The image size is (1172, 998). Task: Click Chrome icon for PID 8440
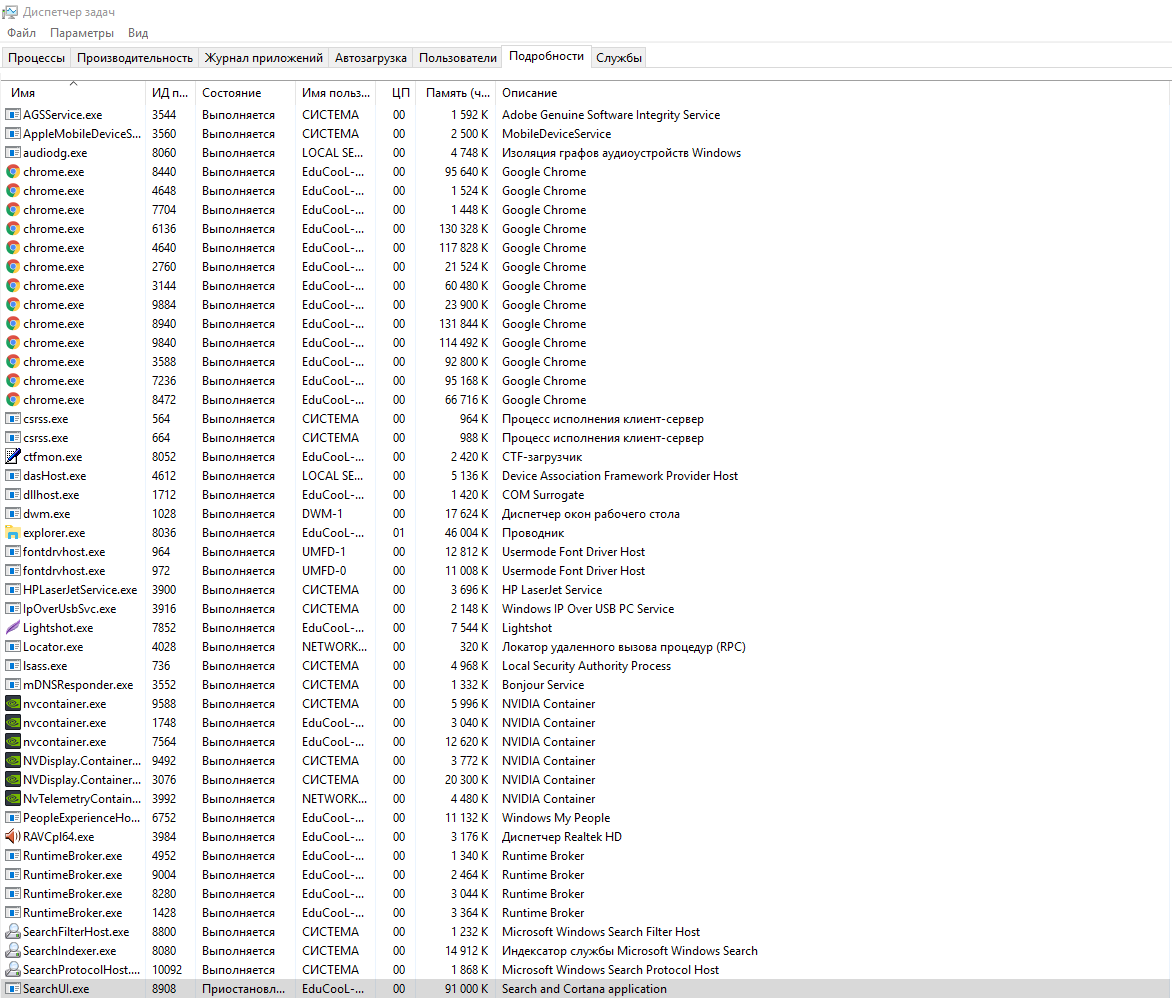13,172
